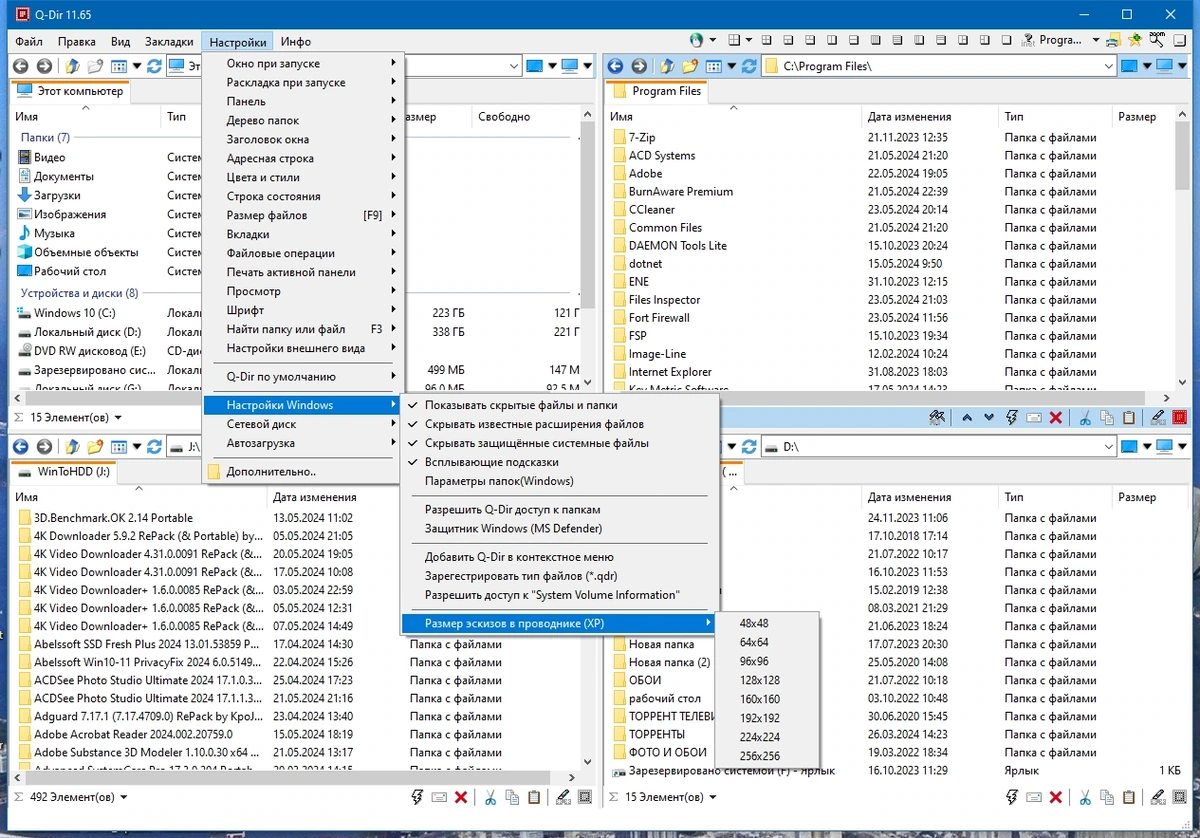Open the Инфо menu
This screenshot has height=838, width=1200.
(x=296, y=42)
